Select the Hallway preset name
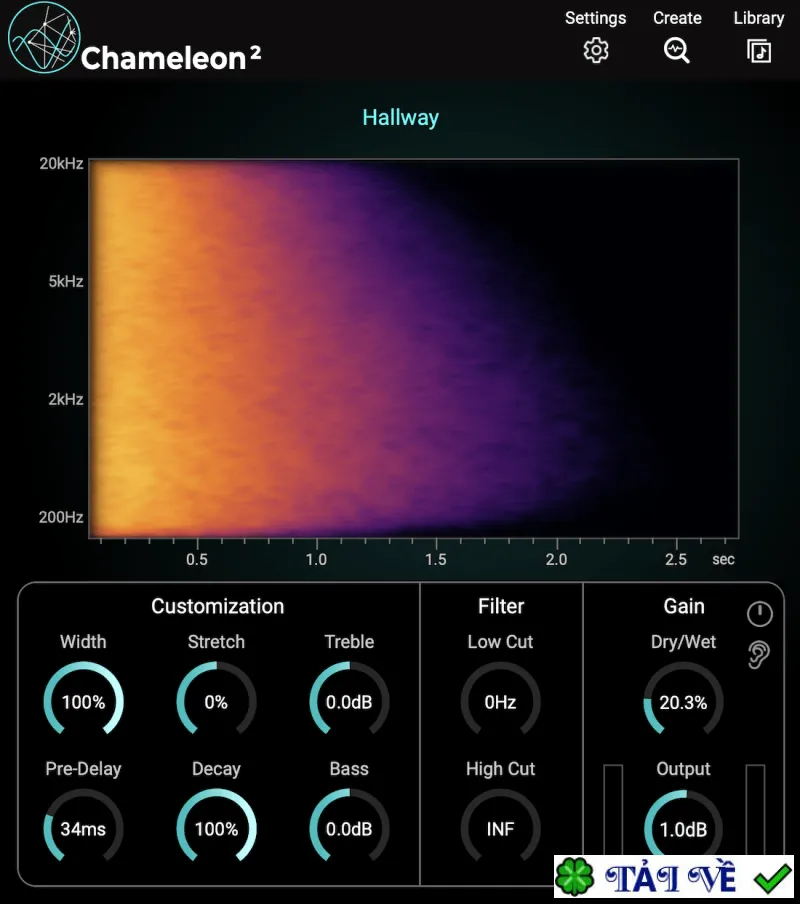The width and height of the screenshot is (800, 904). (x=401, y=118)
